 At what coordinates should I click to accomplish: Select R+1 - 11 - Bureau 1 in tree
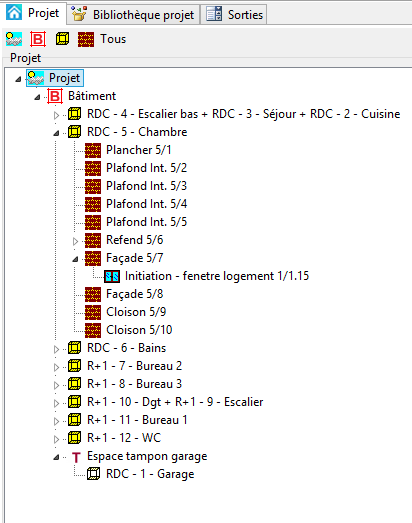point(137,420)
